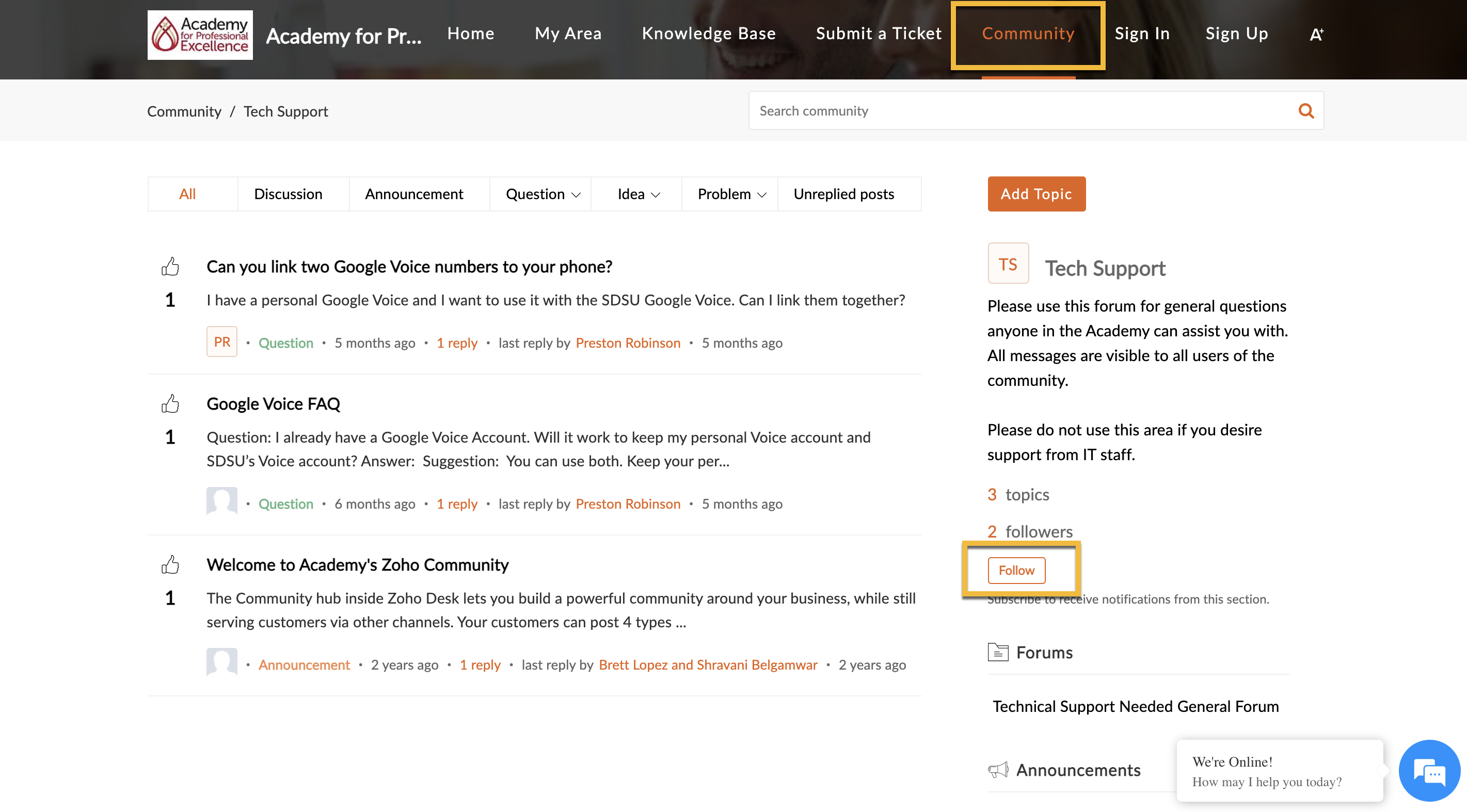Toggle Follow for the Tech Support section

tap(1016, 570)
